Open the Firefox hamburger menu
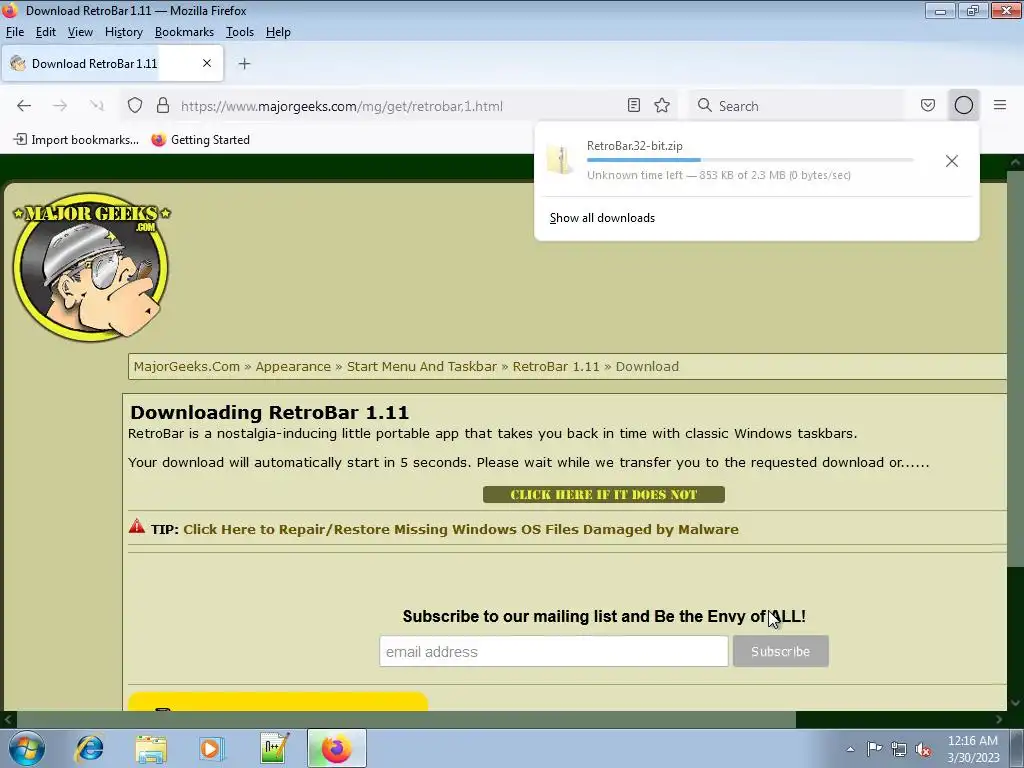Viewport: 1024px width, 768px height. coord(1000,105)
